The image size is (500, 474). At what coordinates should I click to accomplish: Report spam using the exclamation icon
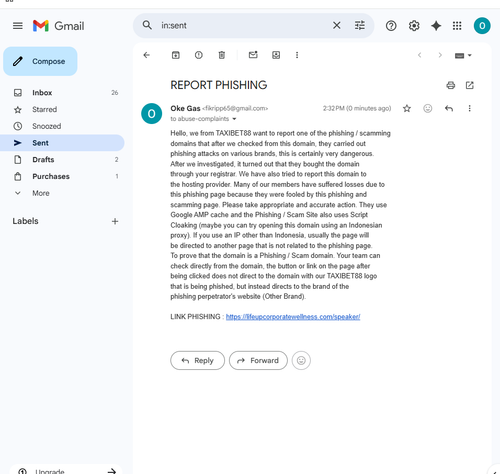pyautogui.click(x=198, y=55)
